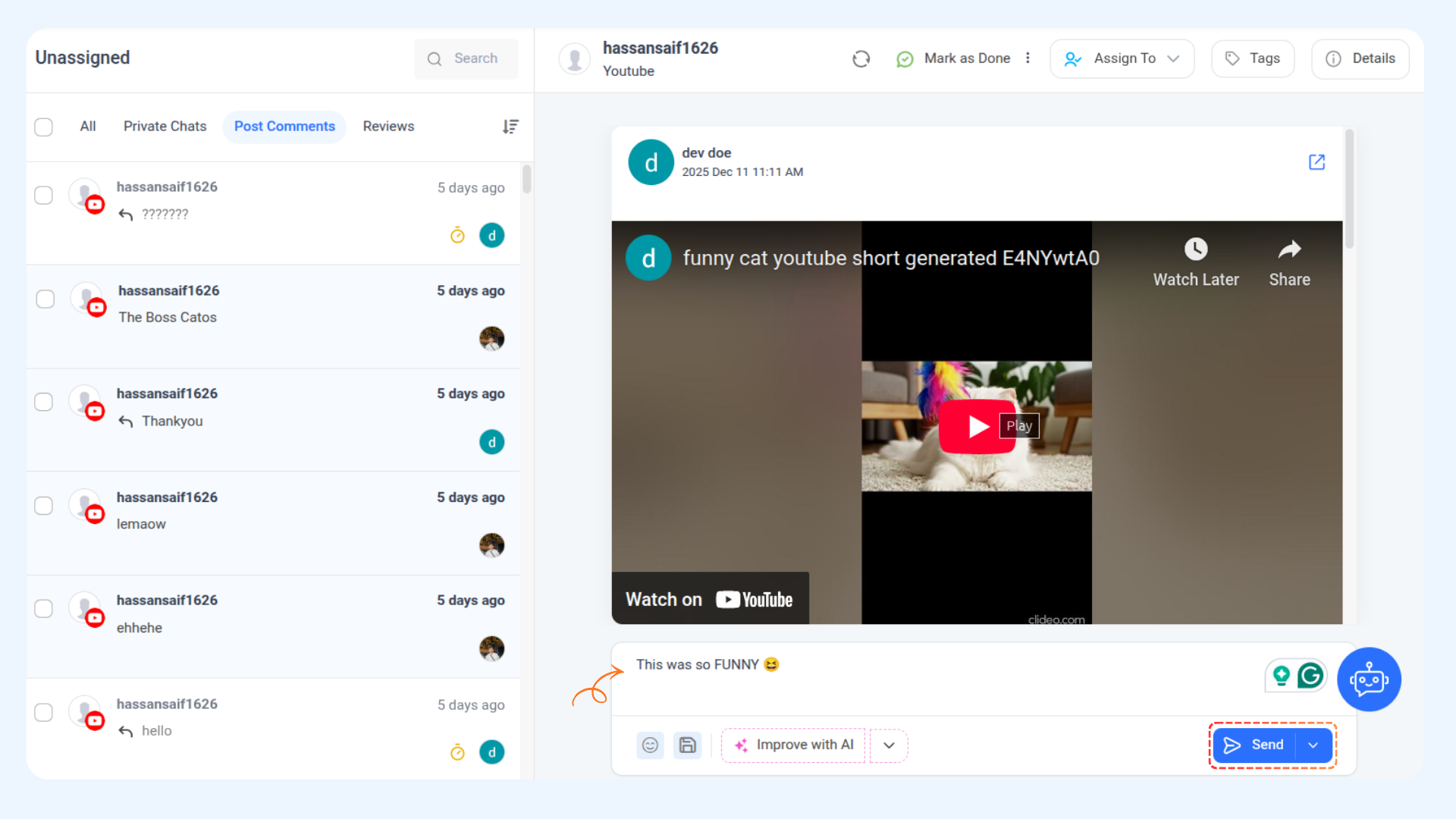The image size is (1456, 819).
Task: Click the sort conversations icon
Action: coord(510,127)
